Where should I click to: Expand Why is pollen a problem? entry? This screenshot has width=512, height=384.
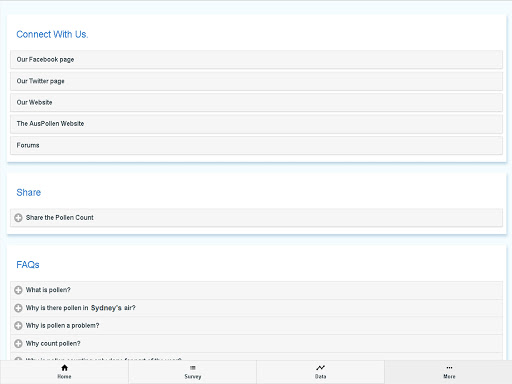(256, 325)
